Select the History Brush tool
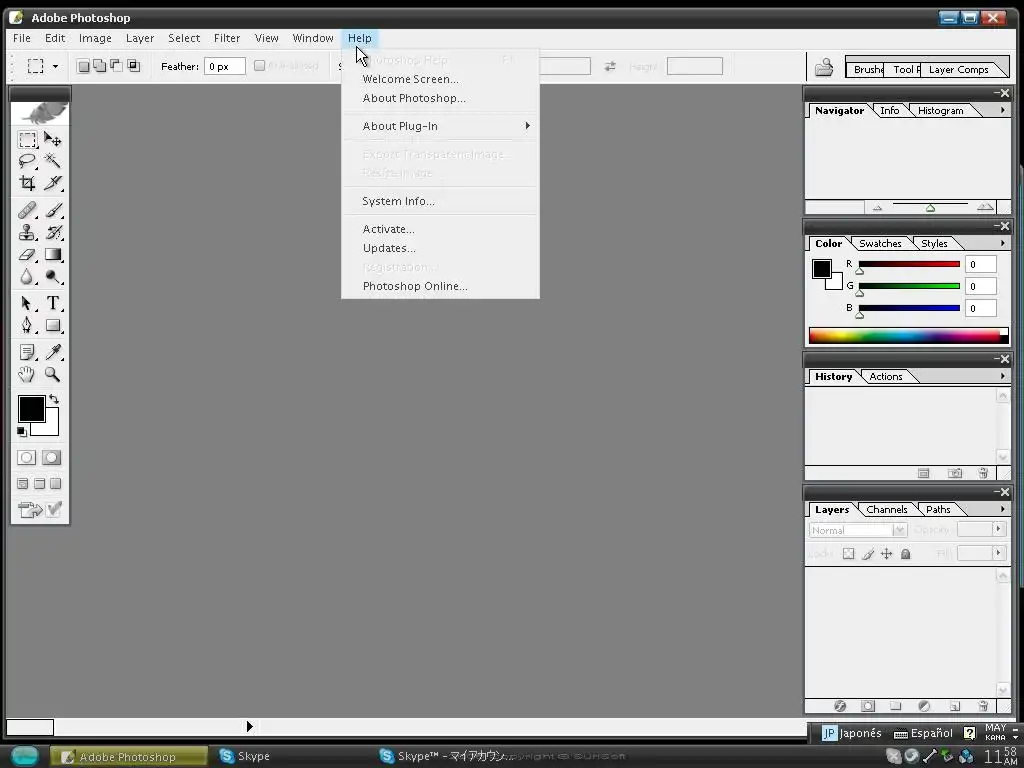The height and width of the screenshot is (768, 1024). [52, 232]
